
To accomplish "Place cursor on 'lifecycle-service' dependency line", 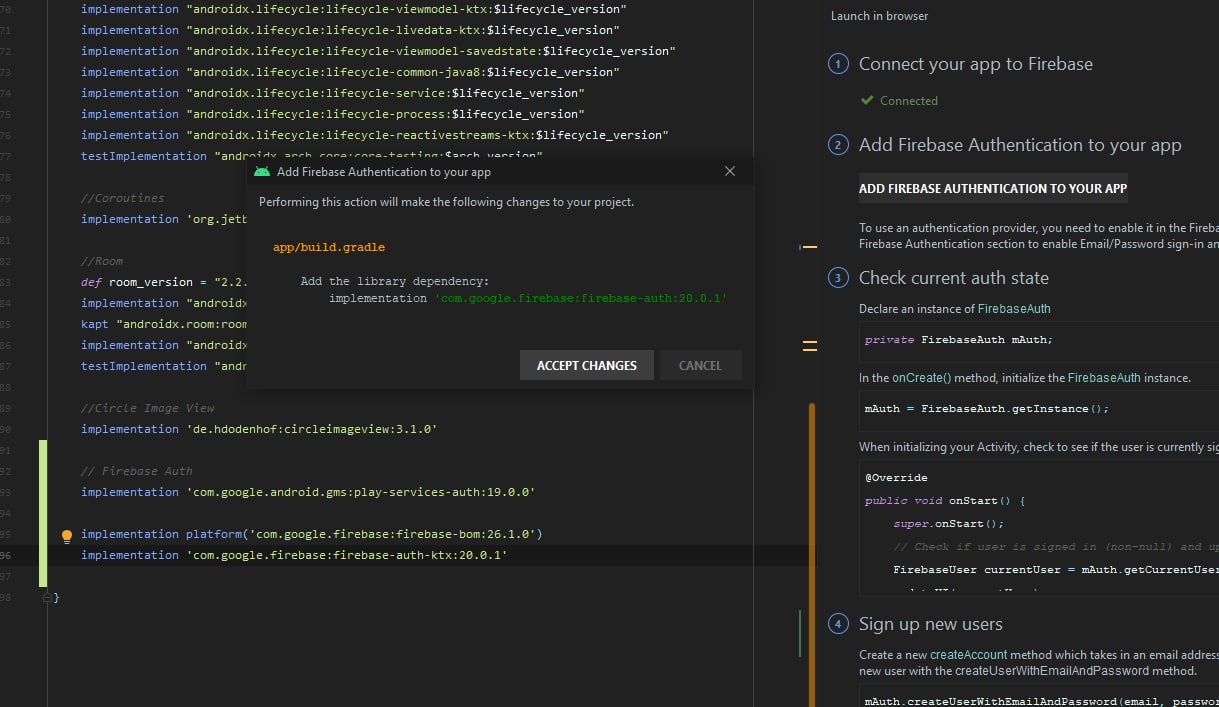I will (333, 93).
